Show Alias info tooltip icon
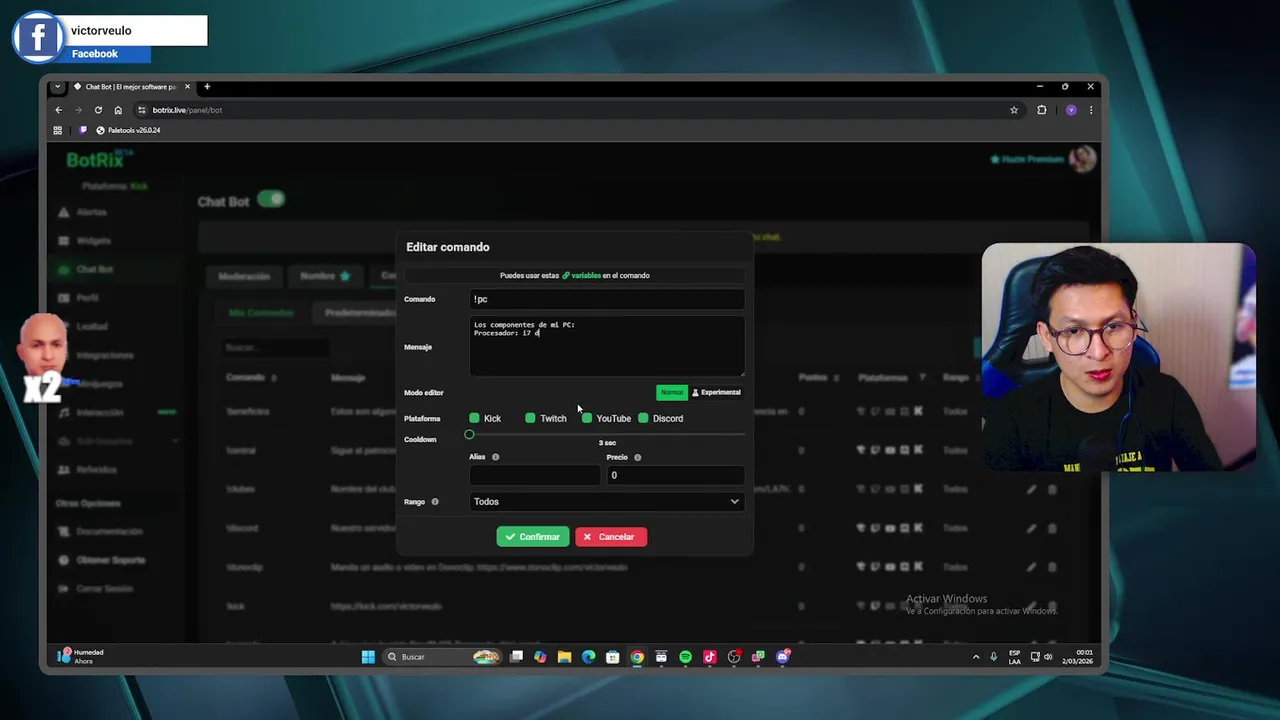Viewport: 1280px width, 720px height. coord(495,457)
